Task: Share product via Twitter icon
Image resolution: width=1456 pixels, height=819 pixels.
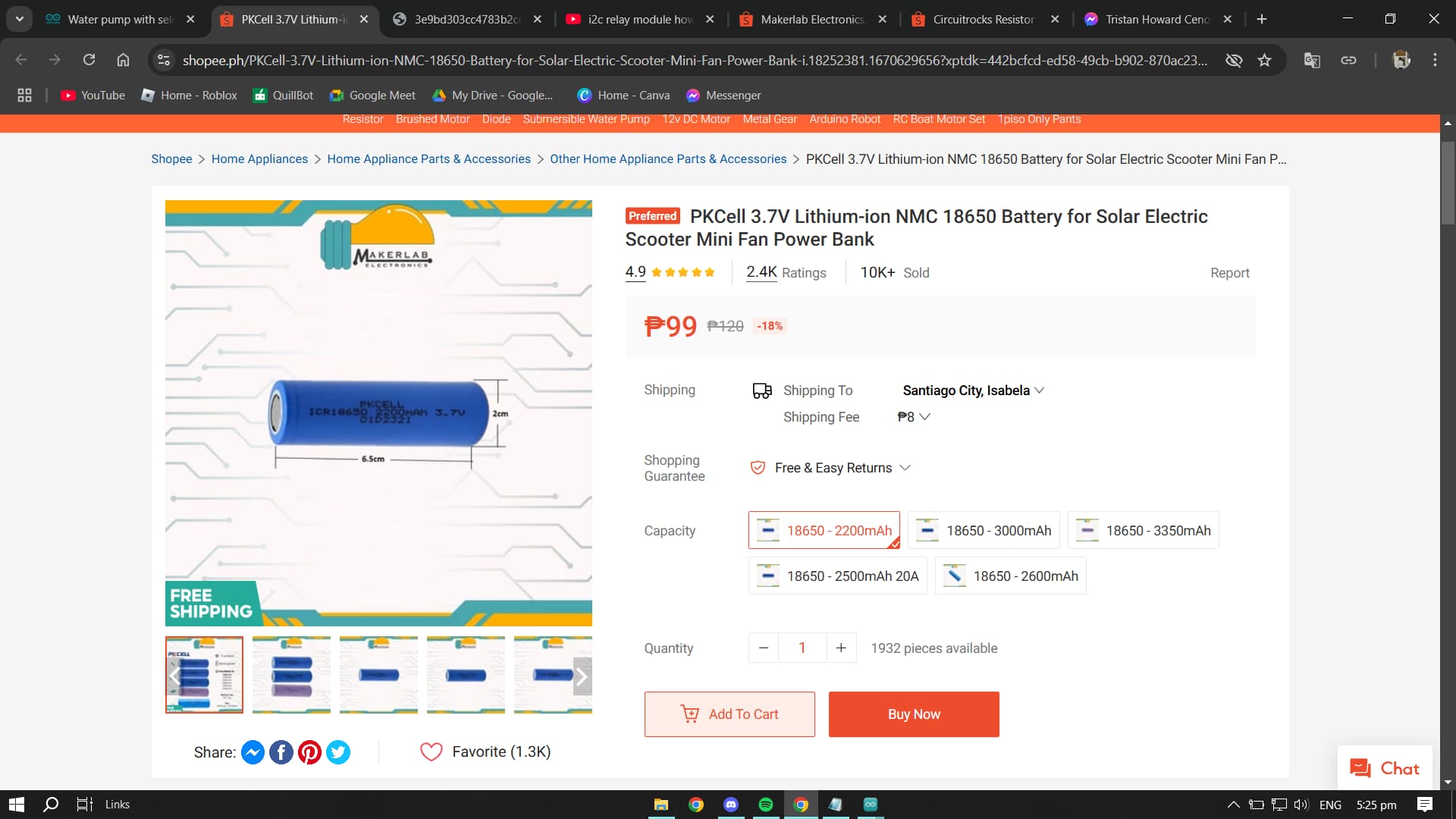Action: coord(338,752)
